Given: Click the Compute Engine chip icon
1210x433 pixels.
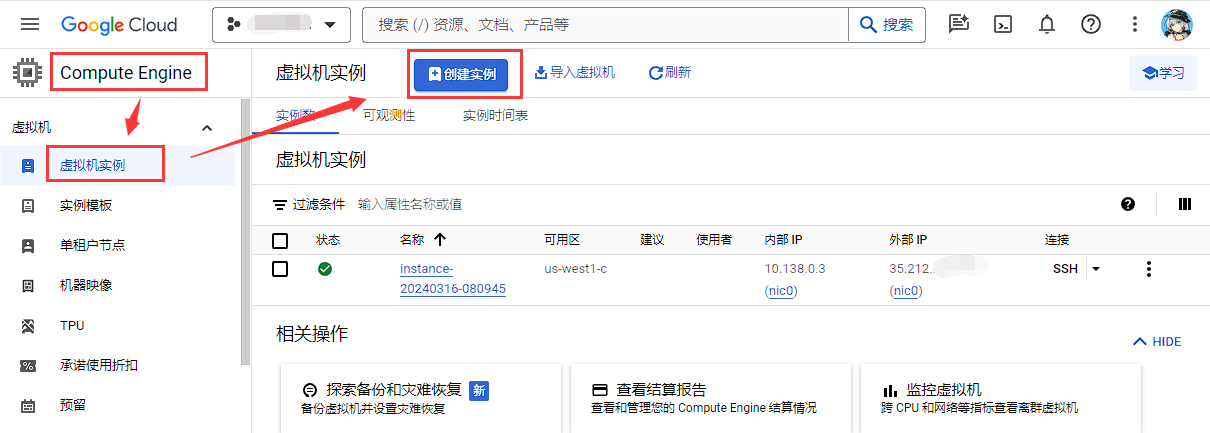Looking at the screenshot, I should pyautogui.click(x=26, y=72).
